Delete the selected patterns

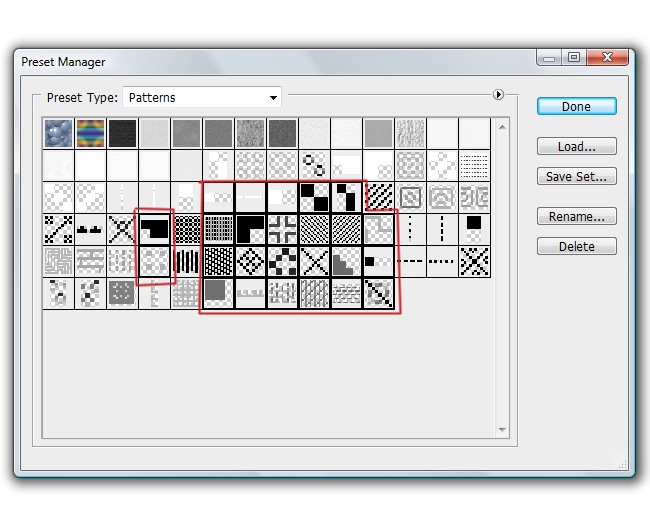pos(576,246)
